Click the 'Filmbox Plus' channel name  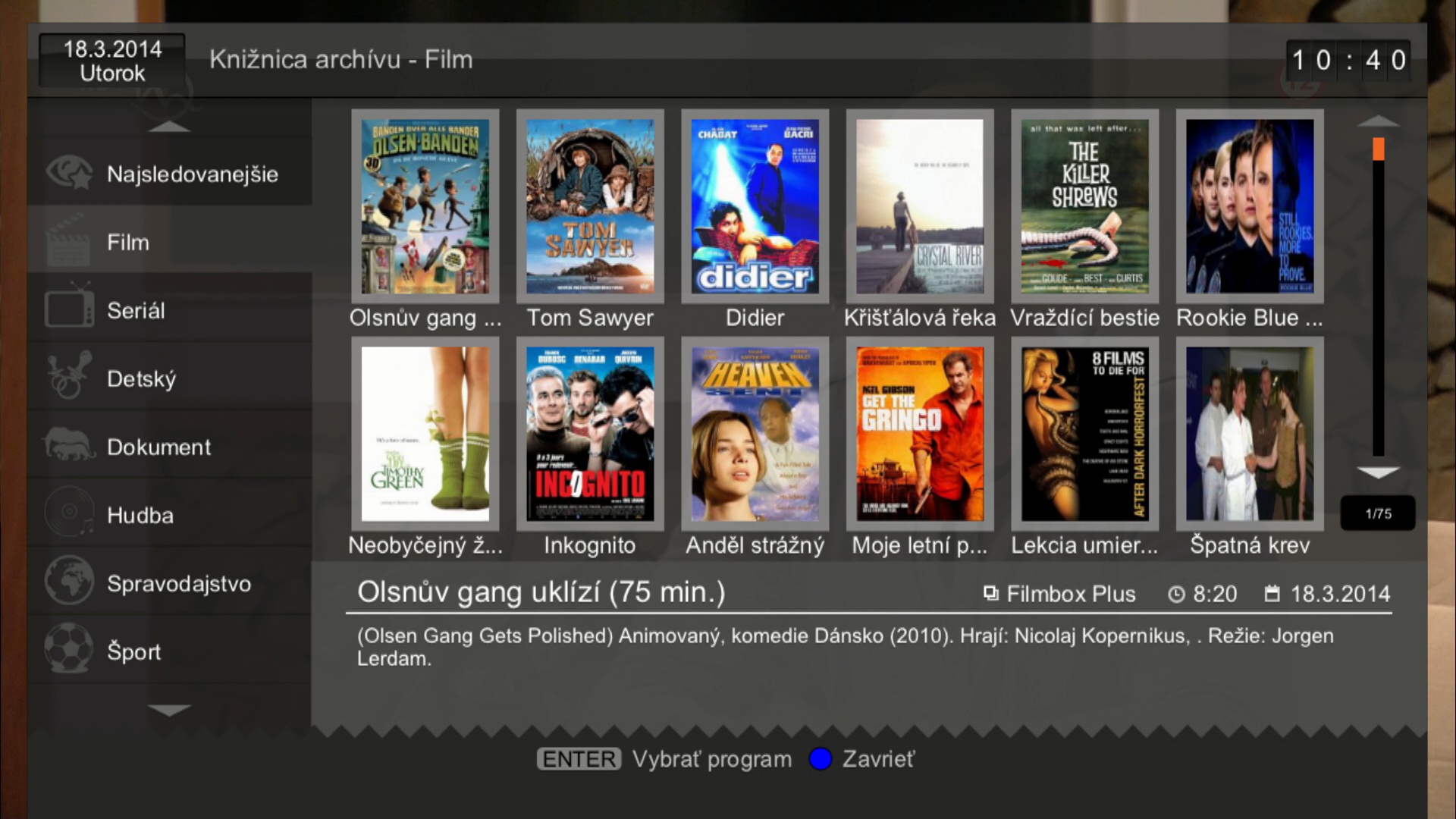1071,594
